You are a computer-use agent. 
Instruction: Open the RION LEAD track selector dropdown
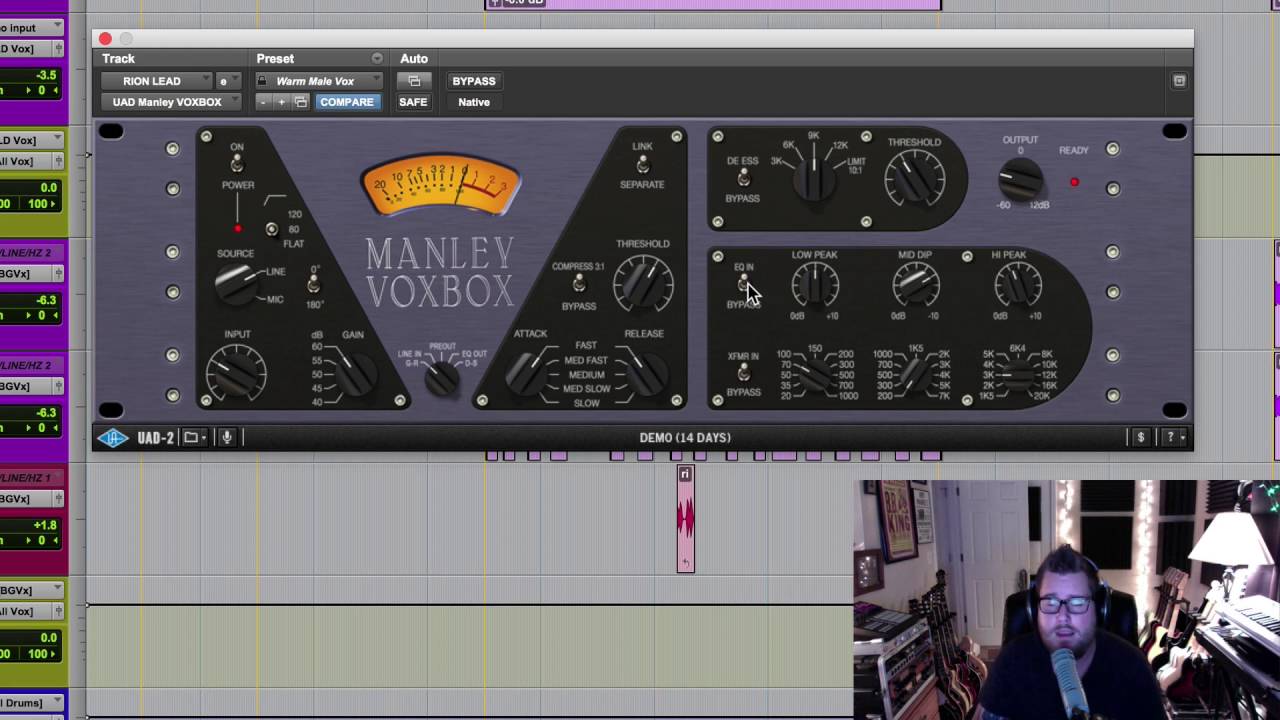click(159, 81)
